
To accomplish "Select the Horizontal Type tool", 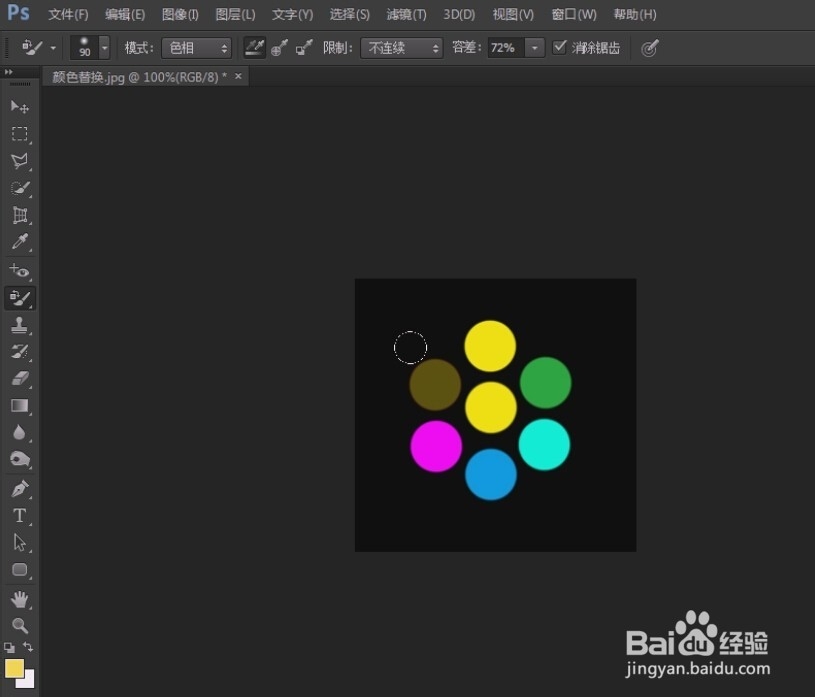I will [20, 515].
